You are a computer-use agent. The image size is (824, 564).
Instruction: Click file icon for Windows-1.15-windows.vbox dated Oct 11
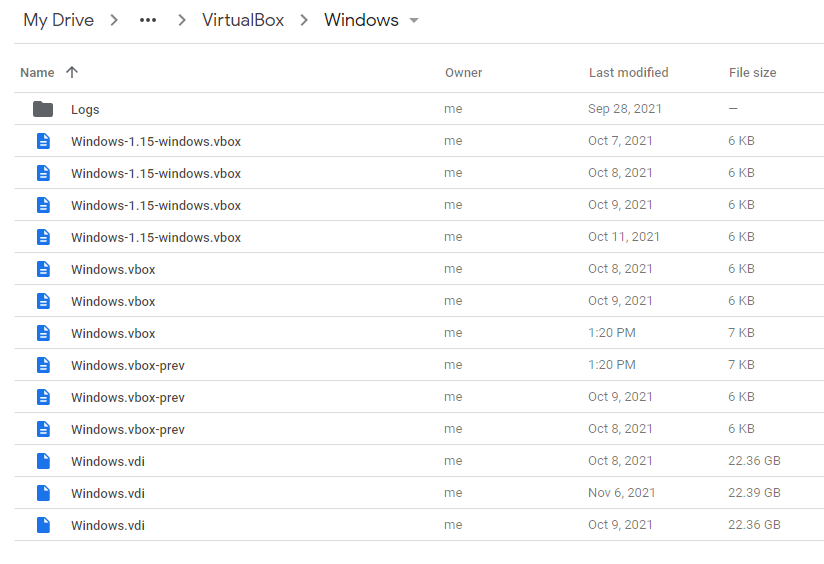coord(43,237)
